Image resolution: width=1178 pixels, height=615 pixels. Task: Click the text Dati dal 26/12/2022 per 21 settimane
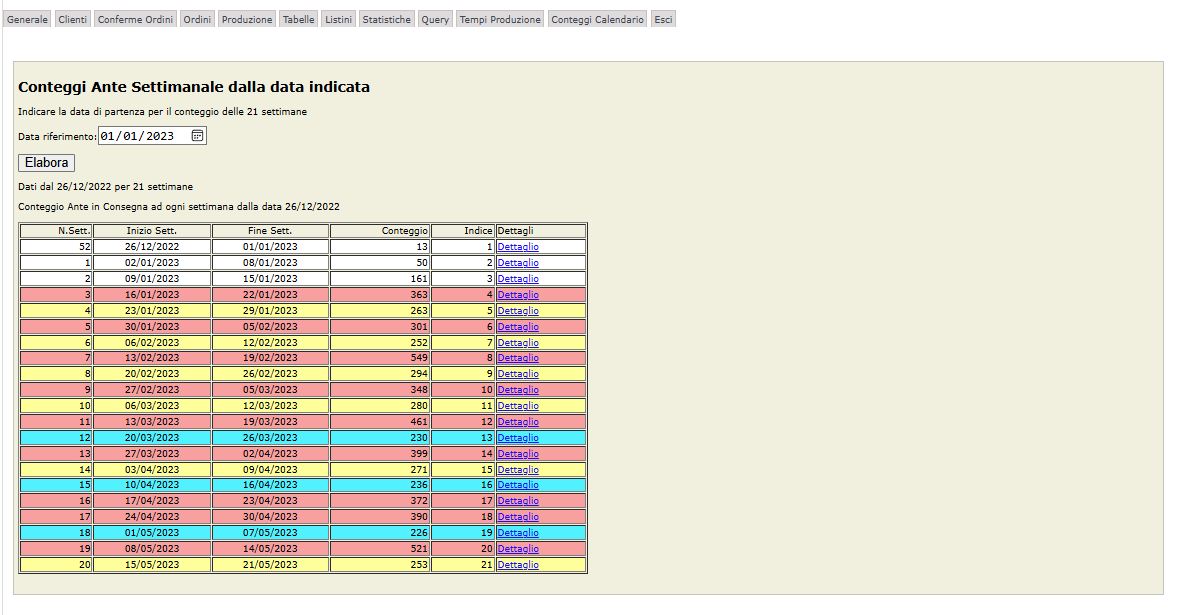(x=105, y=187)
